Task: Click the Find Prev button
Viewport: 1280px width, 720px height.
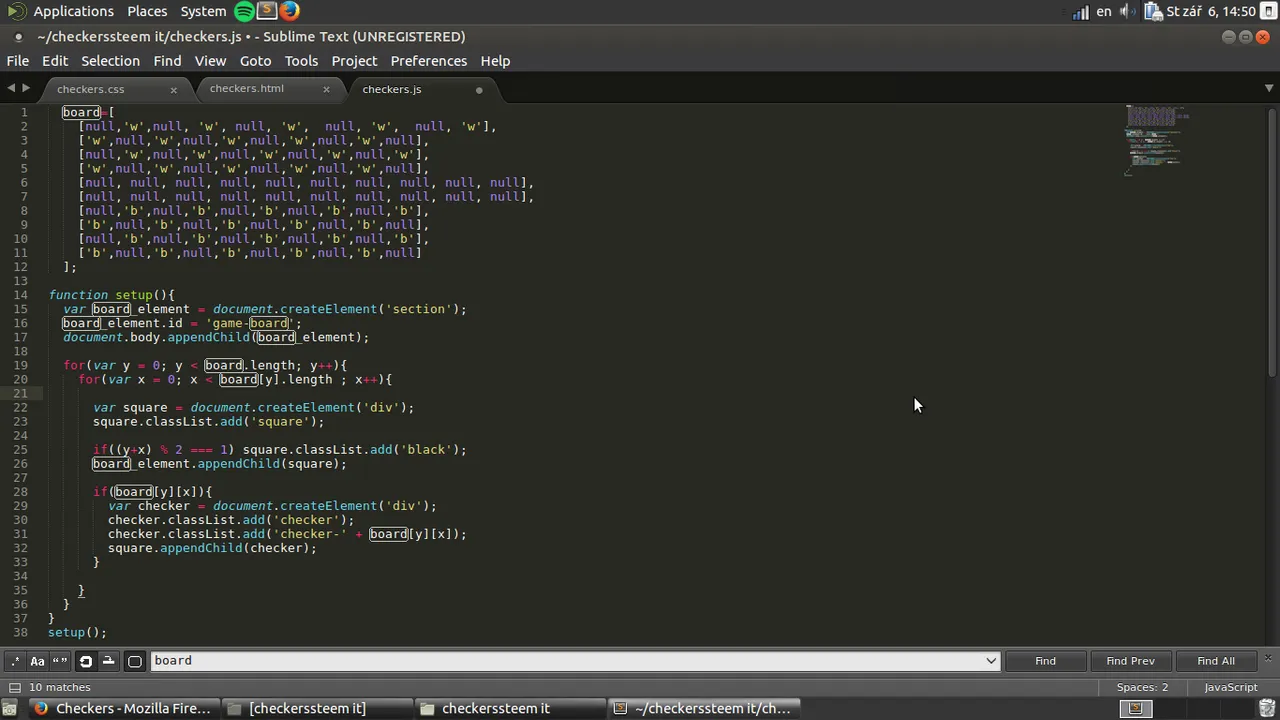Action: coord(1130,661)
